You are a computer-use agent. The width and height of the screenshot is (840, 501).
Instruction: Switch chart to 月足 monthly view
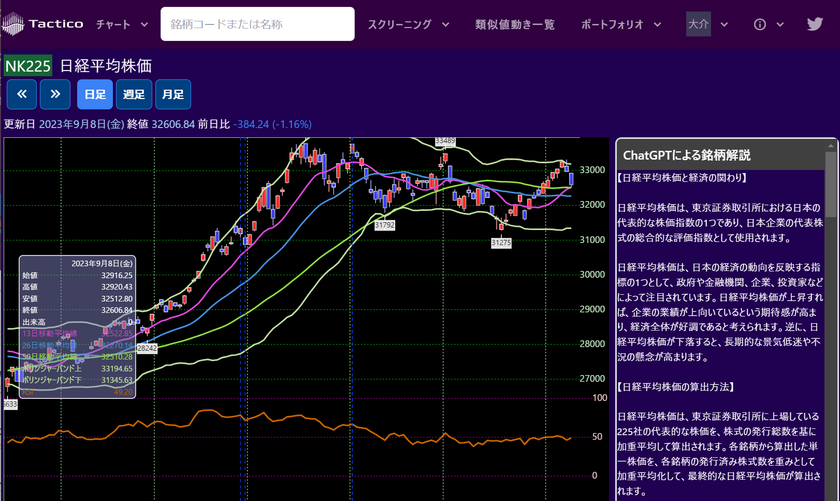173,94
